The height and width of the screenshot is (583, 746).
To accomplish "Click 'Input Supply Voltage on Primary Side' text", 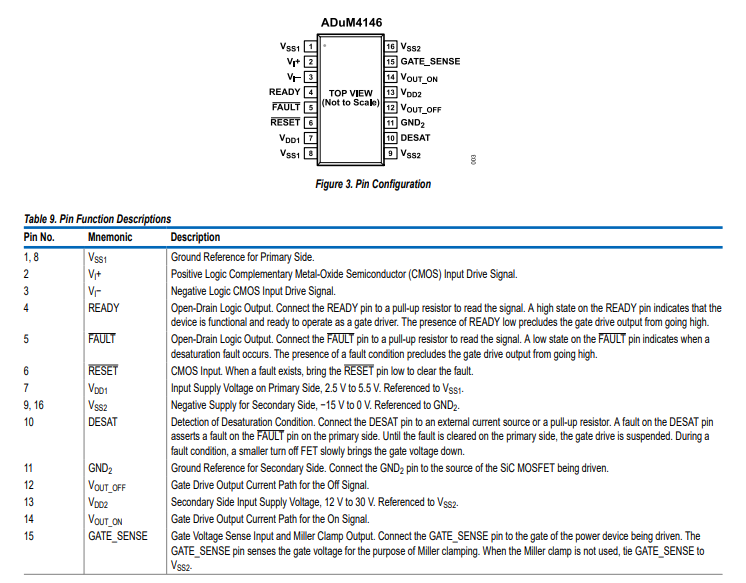I will (x=317, y=388).
